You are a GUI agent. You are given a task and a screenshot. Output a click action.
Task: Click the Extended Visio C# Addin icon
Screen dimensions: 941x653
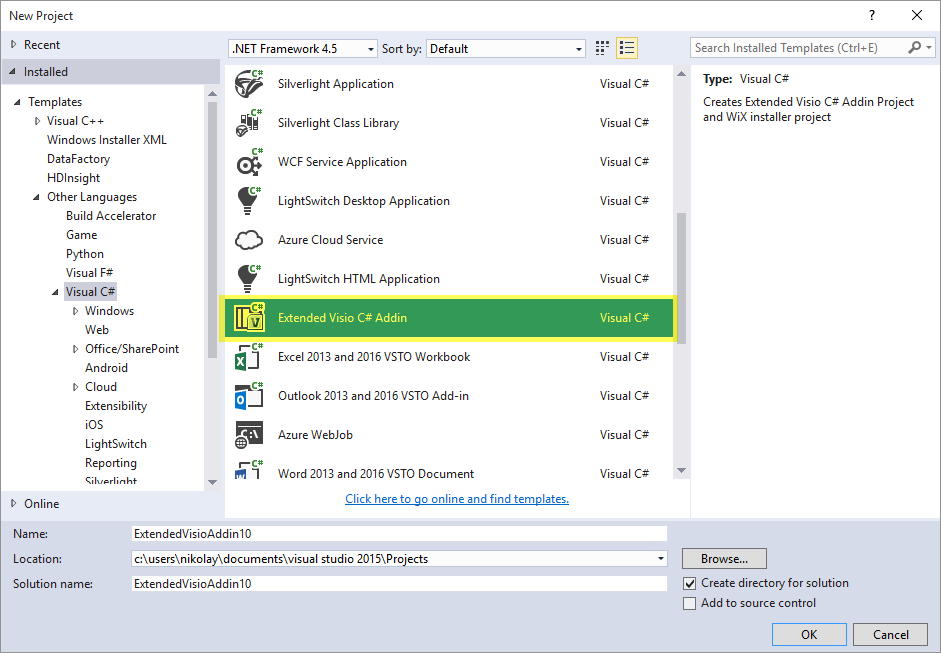pos(249,317)
